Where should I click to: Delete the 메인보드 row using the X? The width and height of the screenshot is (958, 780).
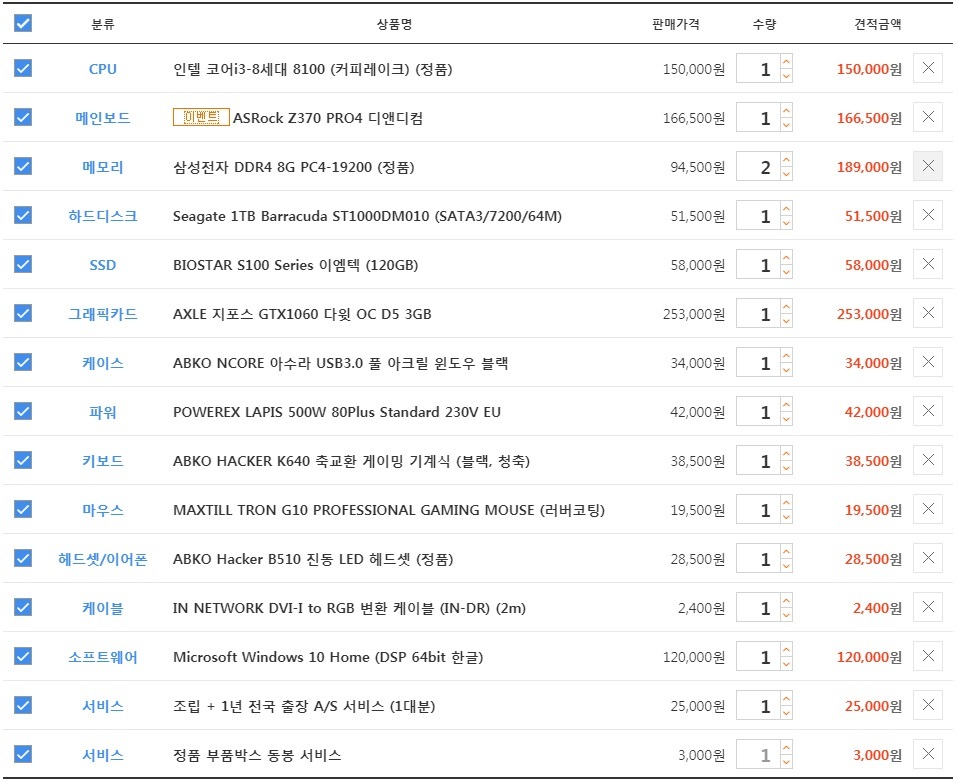point(927,117)
